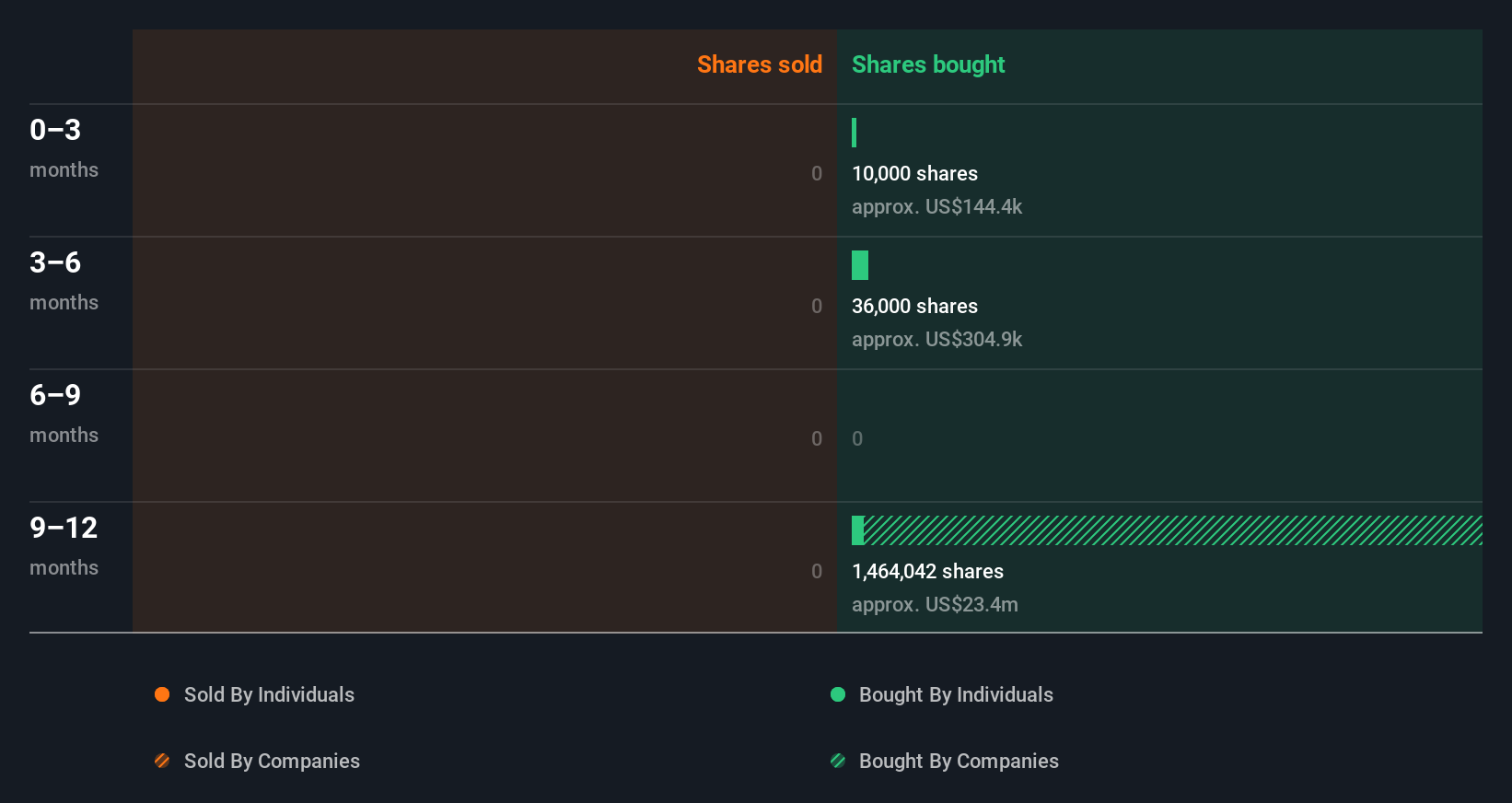Click the green Bought By Individuals legend dot

coord(838,694)
